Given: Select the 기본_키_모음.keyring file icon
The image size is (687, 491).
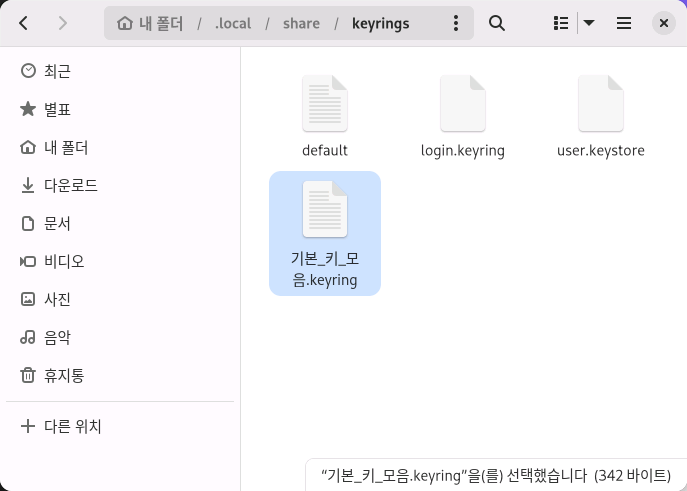Looking at the screenshot, I should 325,209.
